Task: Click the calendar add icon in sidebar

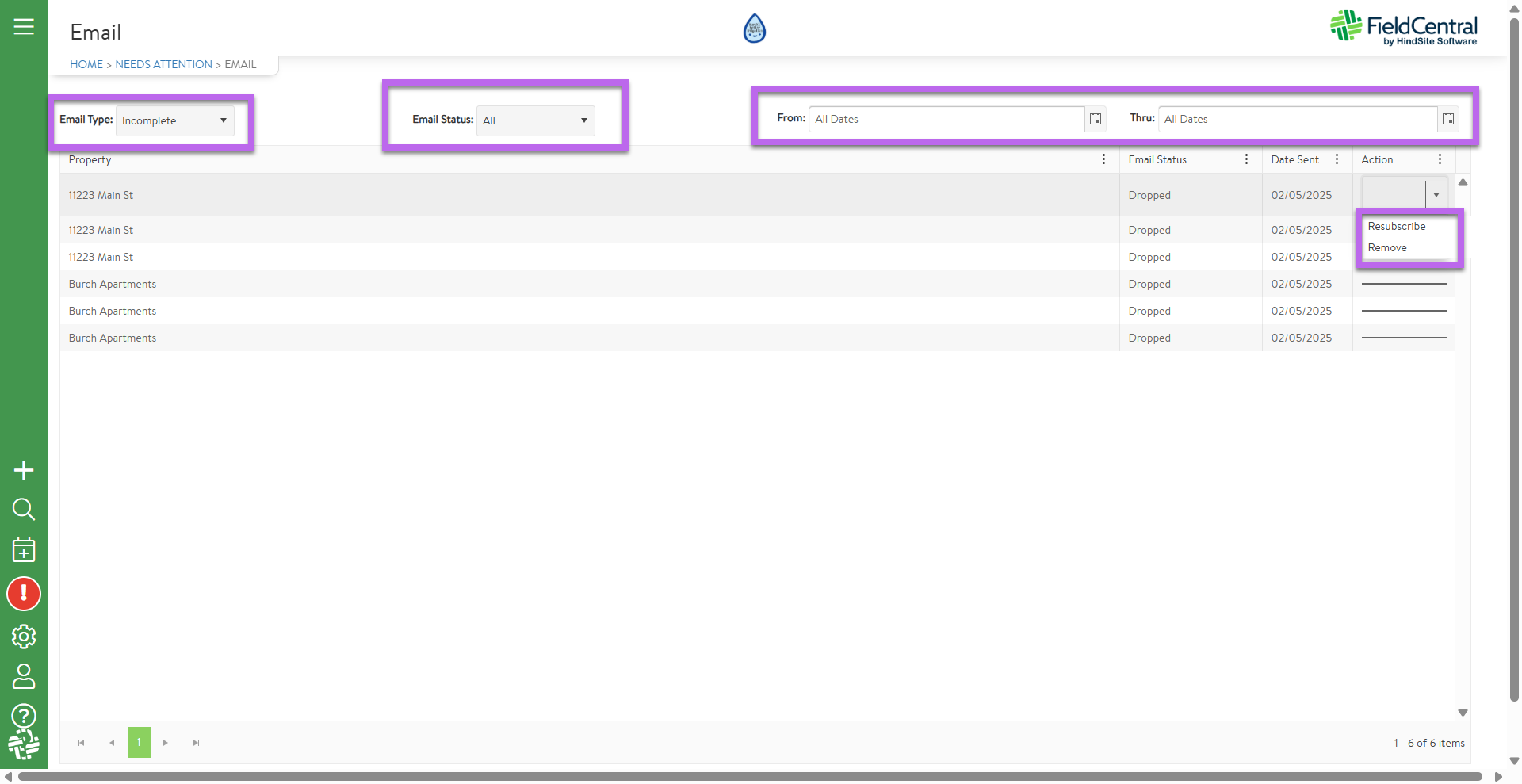Action: [x=24, y=550]
